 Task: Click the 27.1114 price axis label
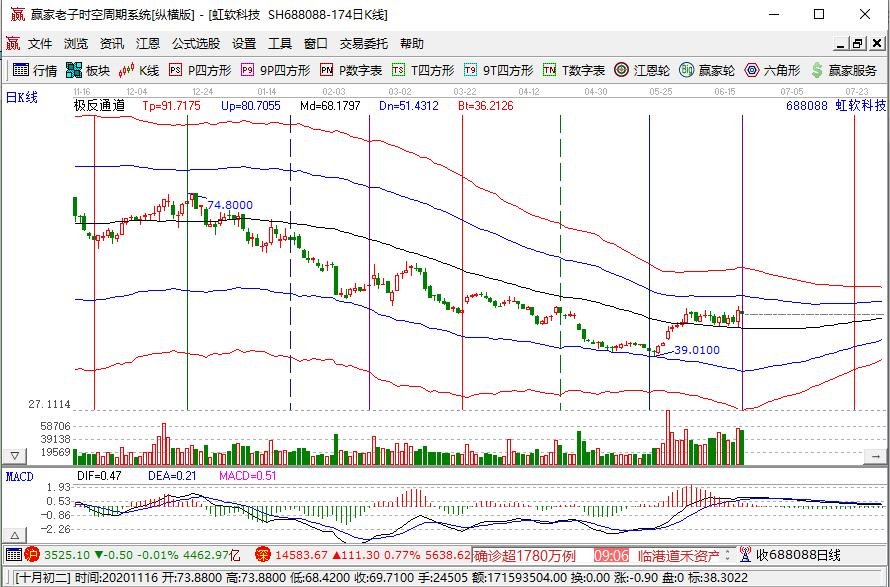49,404
